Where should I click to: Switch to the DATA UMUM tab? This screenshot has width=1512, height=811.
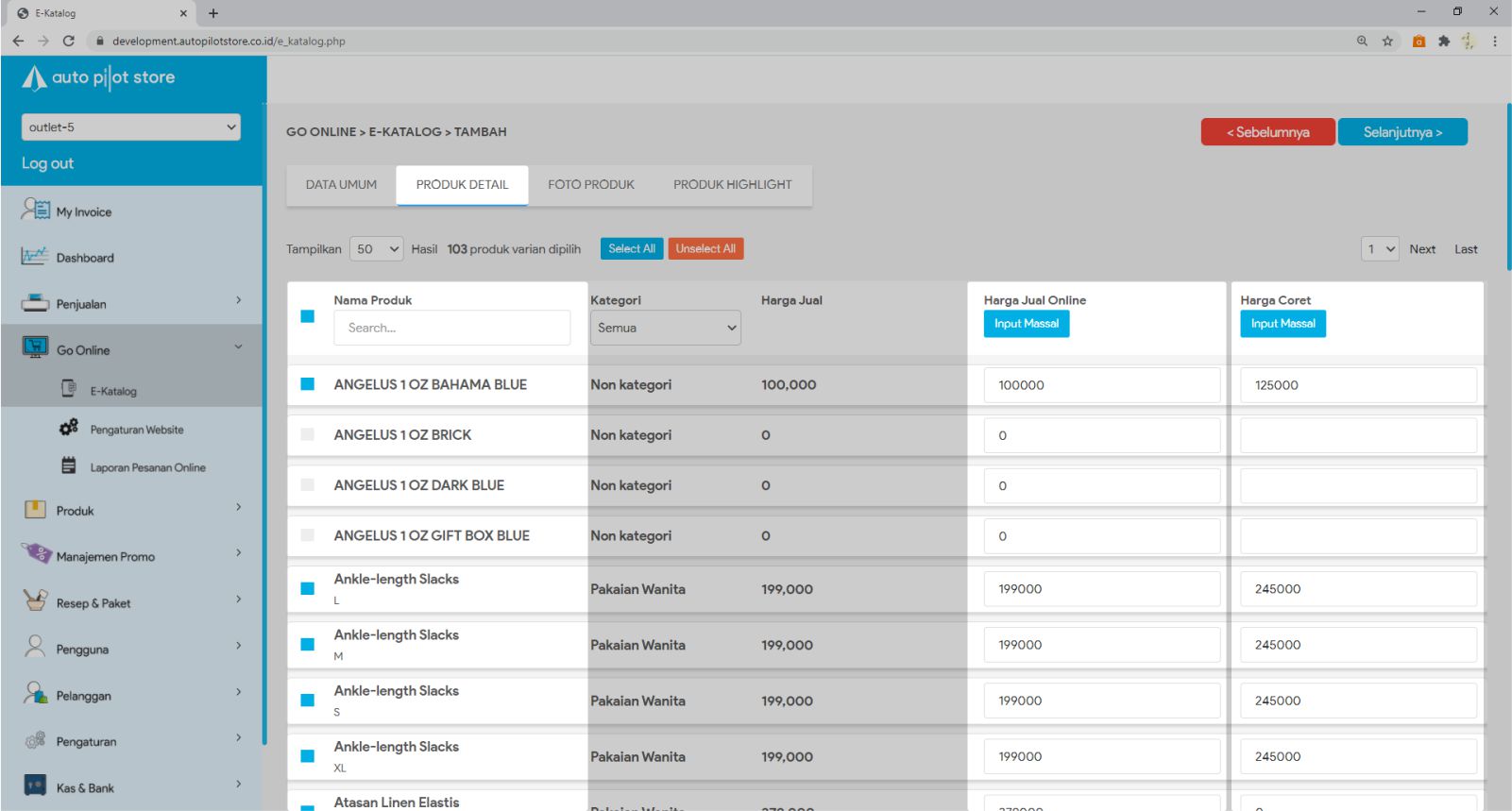[341, 185]
